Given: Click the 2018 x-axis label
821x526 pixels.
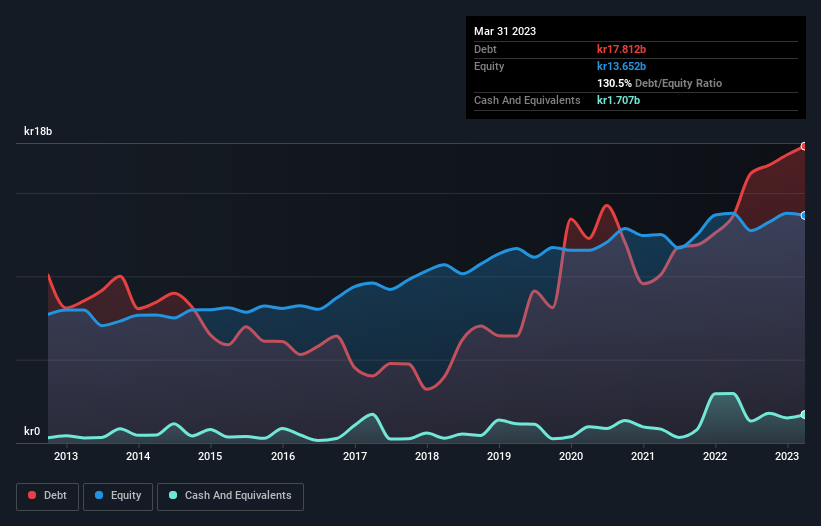Looking at the screenshot, I should click(427, 456).
